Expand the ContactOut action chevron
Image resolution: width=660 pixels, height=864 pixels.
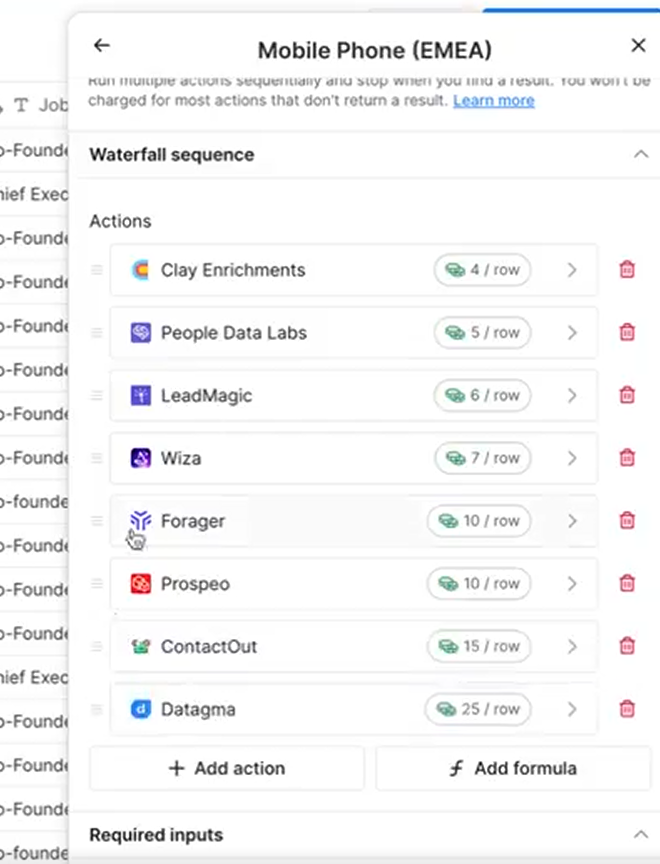pyautogui.click(x=572, y=647)
